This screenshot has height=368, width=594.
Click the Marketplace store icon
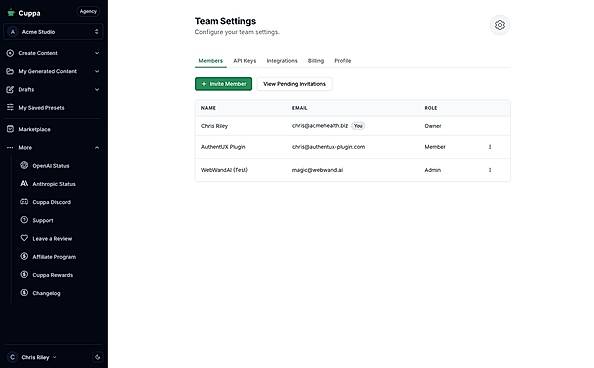(x=10, y=129)
